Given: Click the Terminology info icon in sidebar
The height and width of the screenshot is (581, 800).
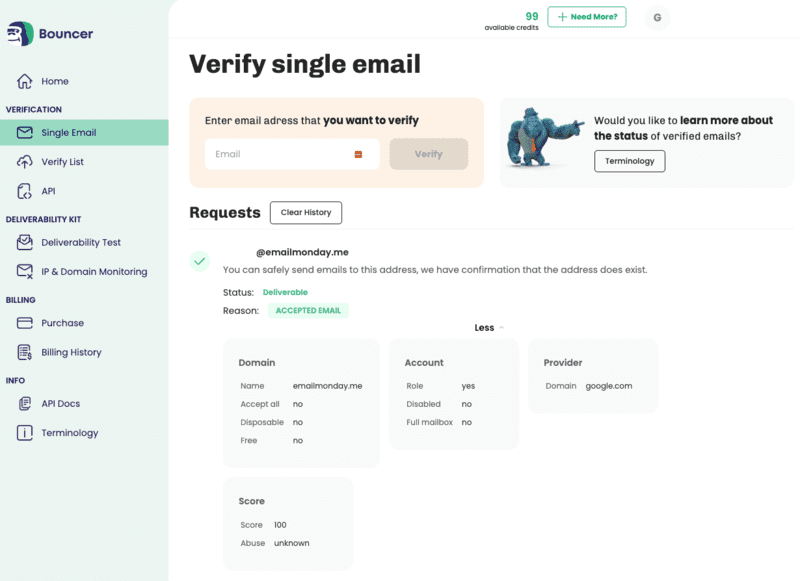Looking at the screenshot, I should point(24,433).
